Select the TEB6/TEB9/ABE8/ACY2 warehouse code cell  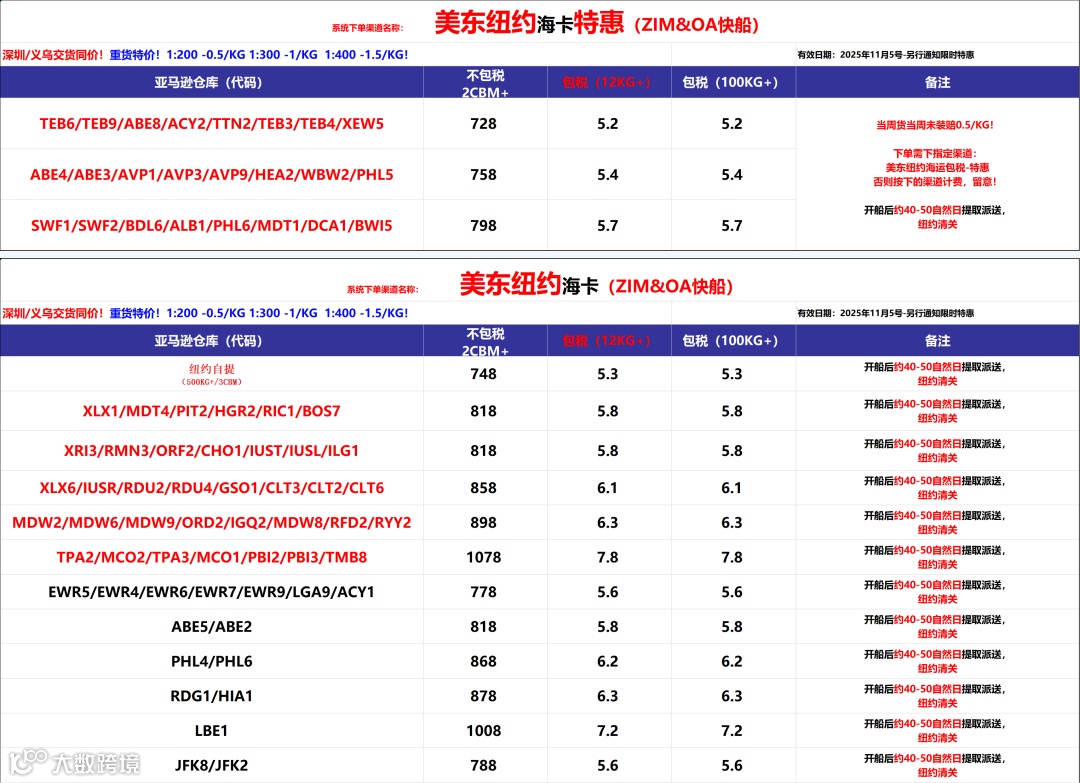point(211,124)
